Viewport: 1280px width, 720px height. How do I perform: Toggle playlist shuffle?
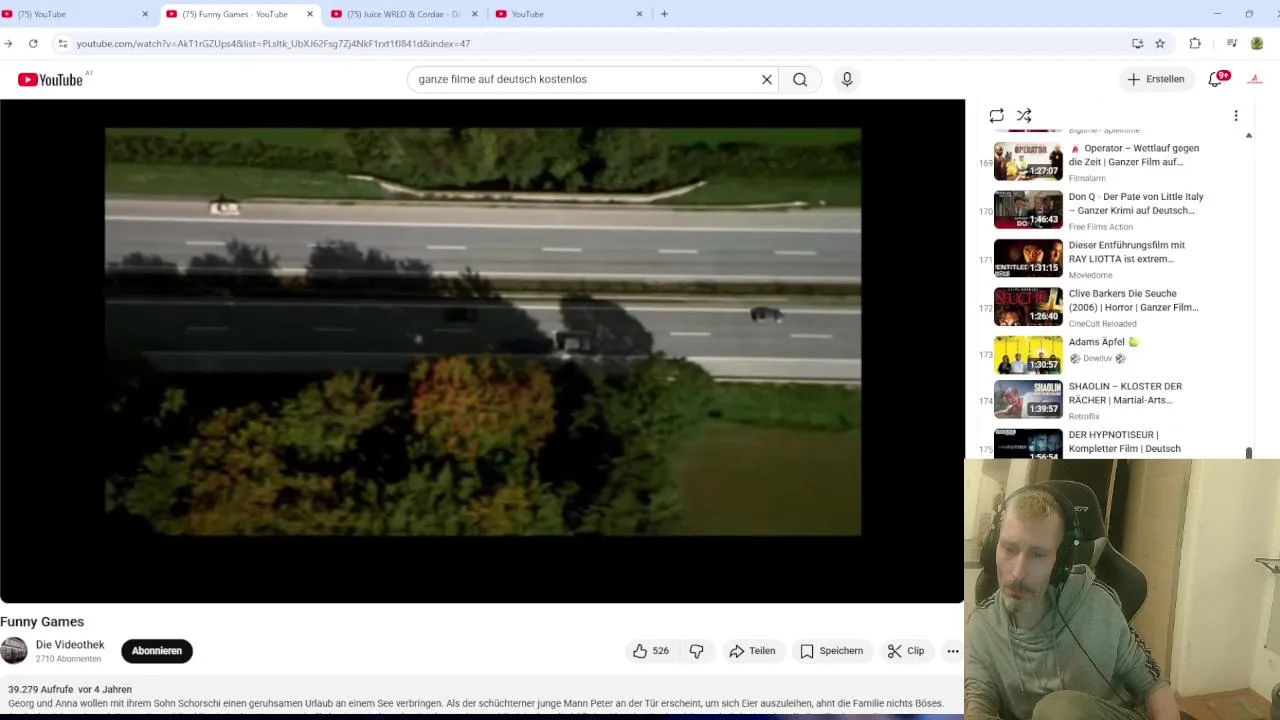1024,116
